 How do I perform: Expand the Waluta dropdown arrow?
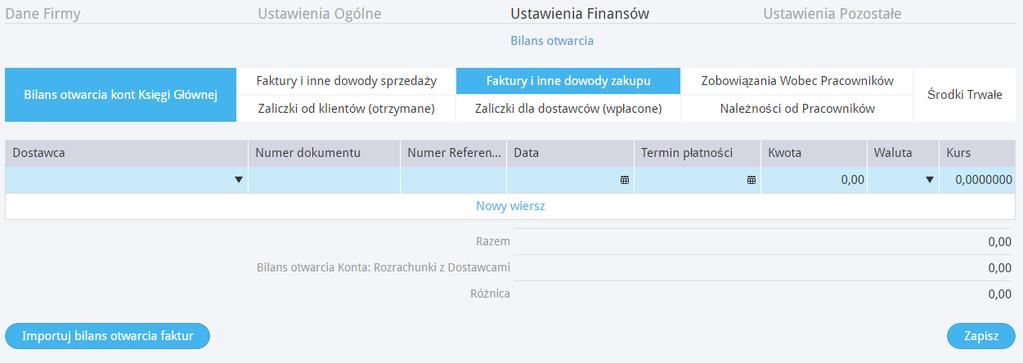pyautogui.click(x=930, y=180)
